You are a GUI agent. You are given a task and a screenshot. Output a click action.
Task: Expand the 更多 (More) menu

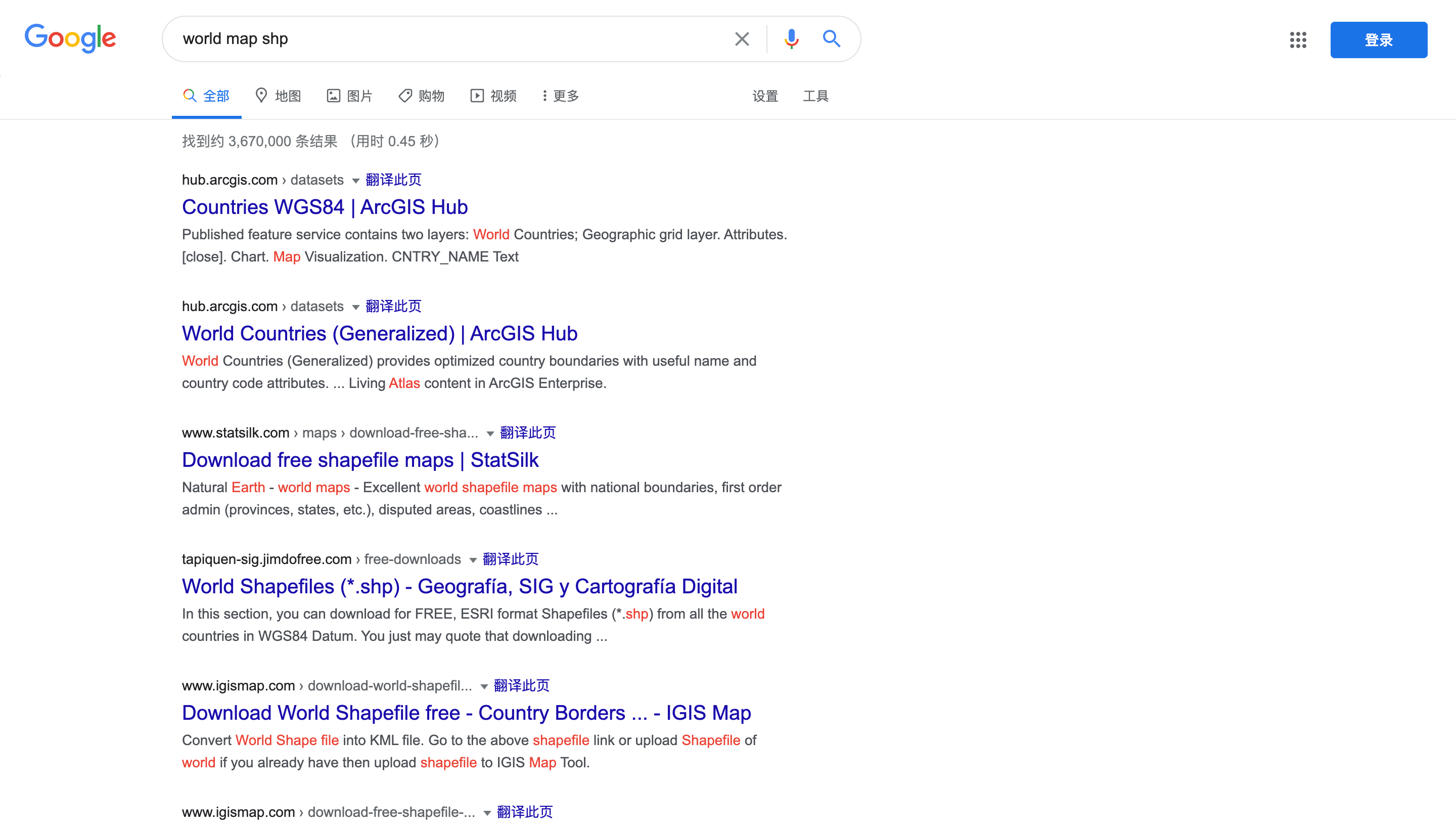[x=560, y=96]
